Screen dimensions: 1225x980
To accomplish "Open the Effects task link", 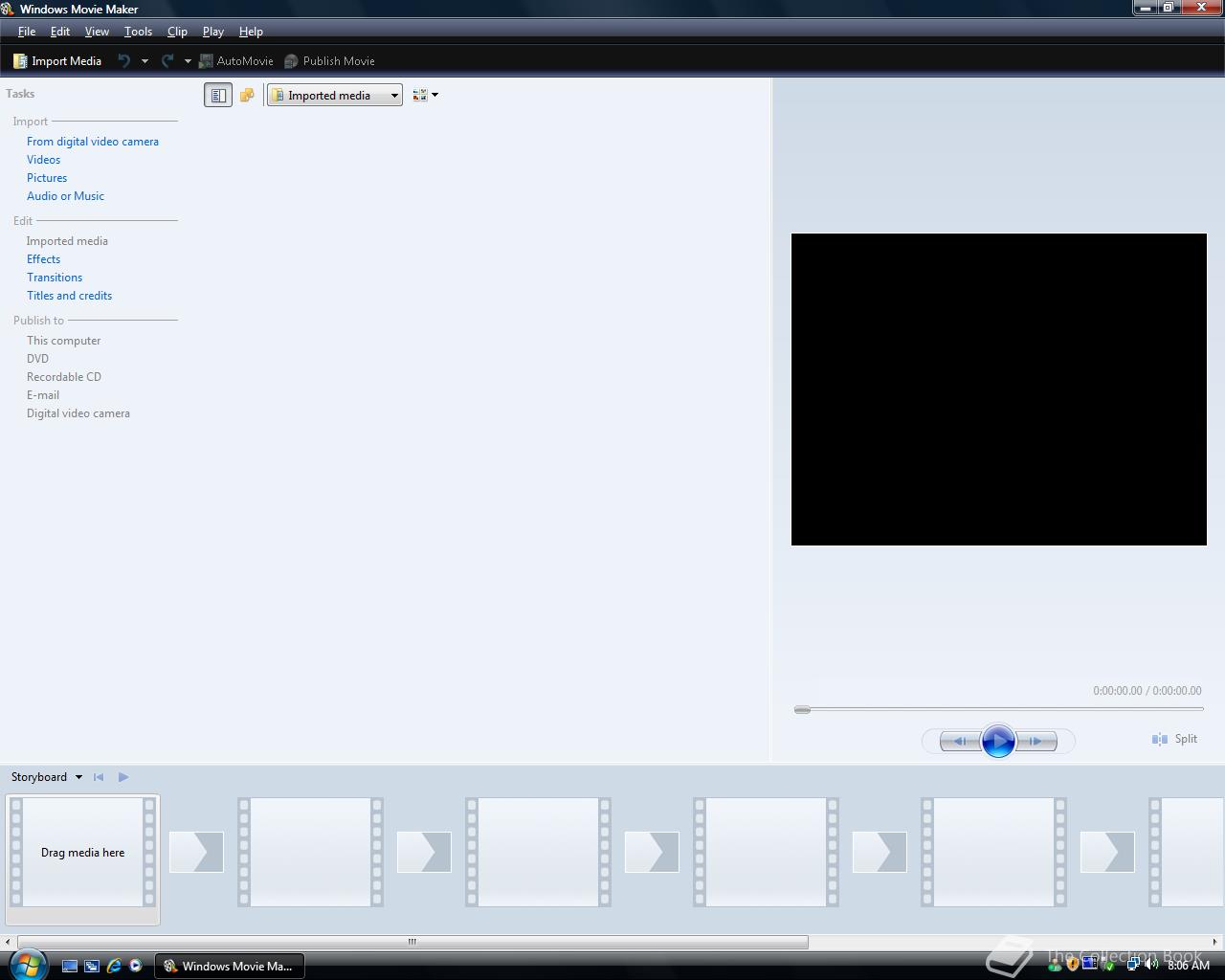I will tap(43, 259).
